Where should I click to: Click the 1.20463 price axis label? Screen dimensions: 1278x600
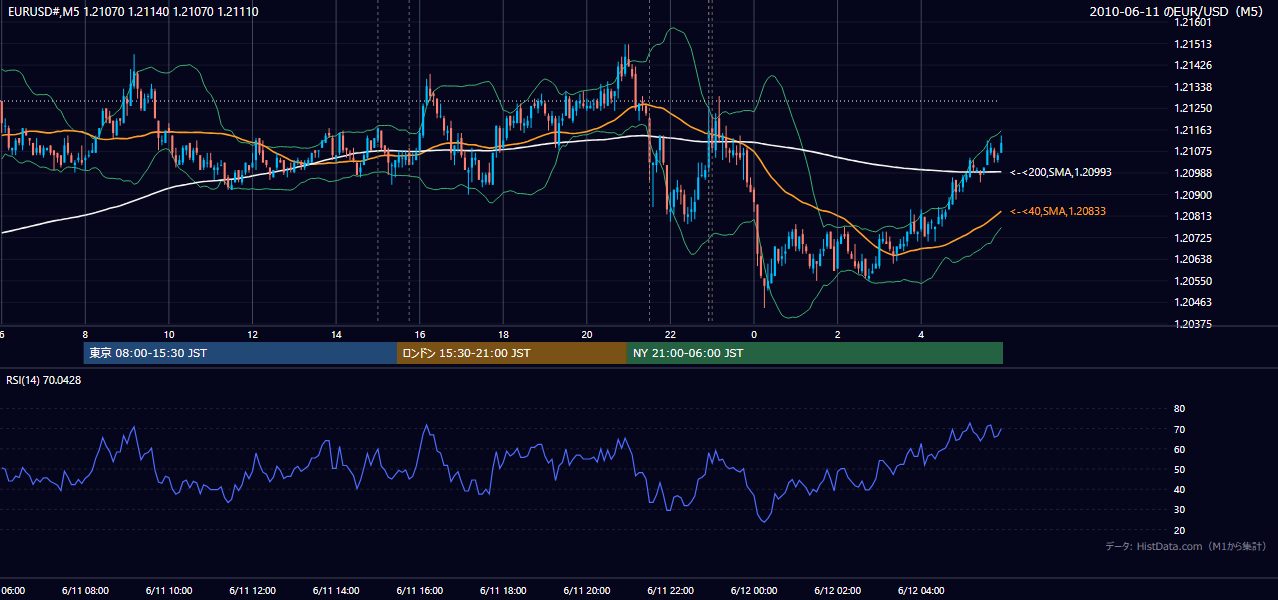[x=1194, y=302]
